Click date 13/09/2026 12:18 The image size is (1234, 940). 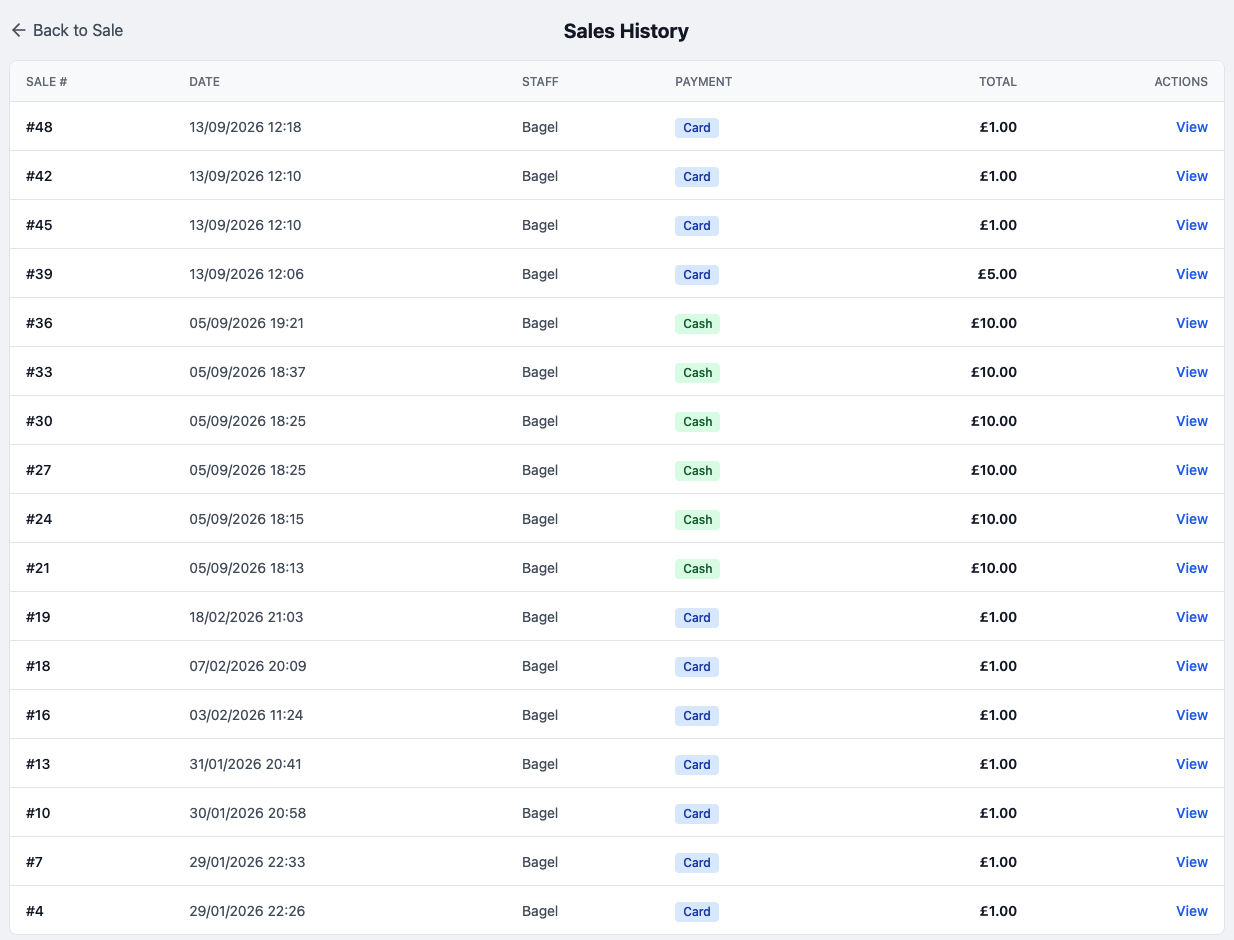245,127
